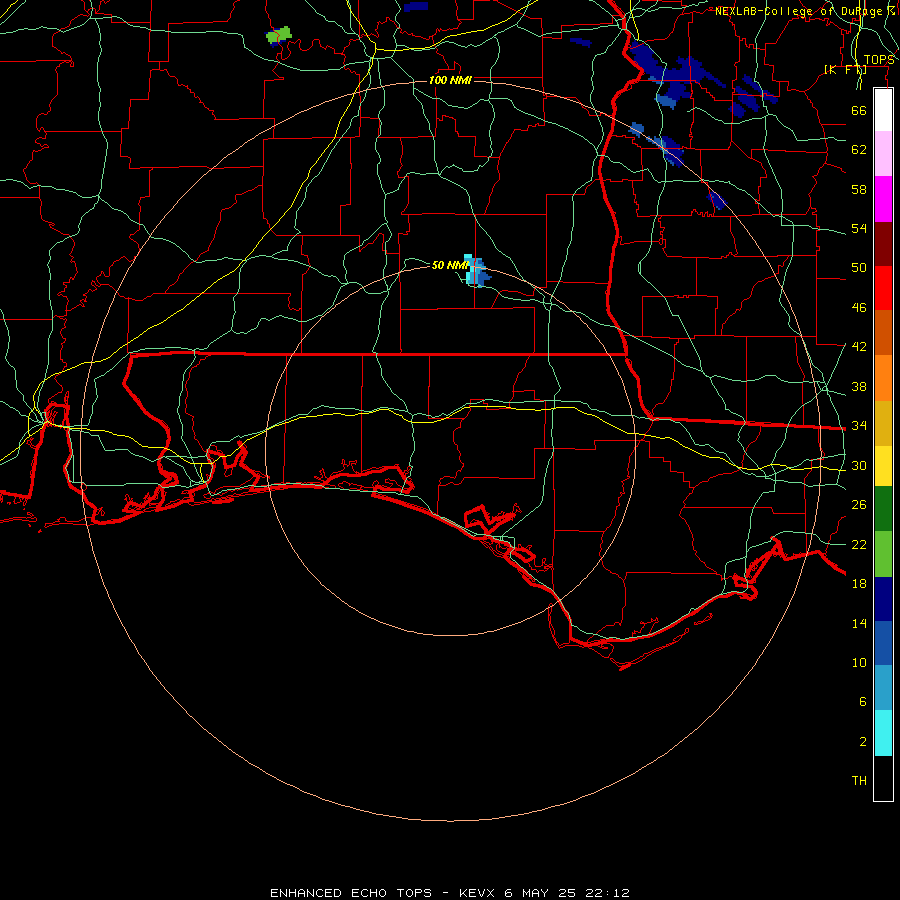
Task: Click the 34 legend value
Action: [x=859, y=426]
